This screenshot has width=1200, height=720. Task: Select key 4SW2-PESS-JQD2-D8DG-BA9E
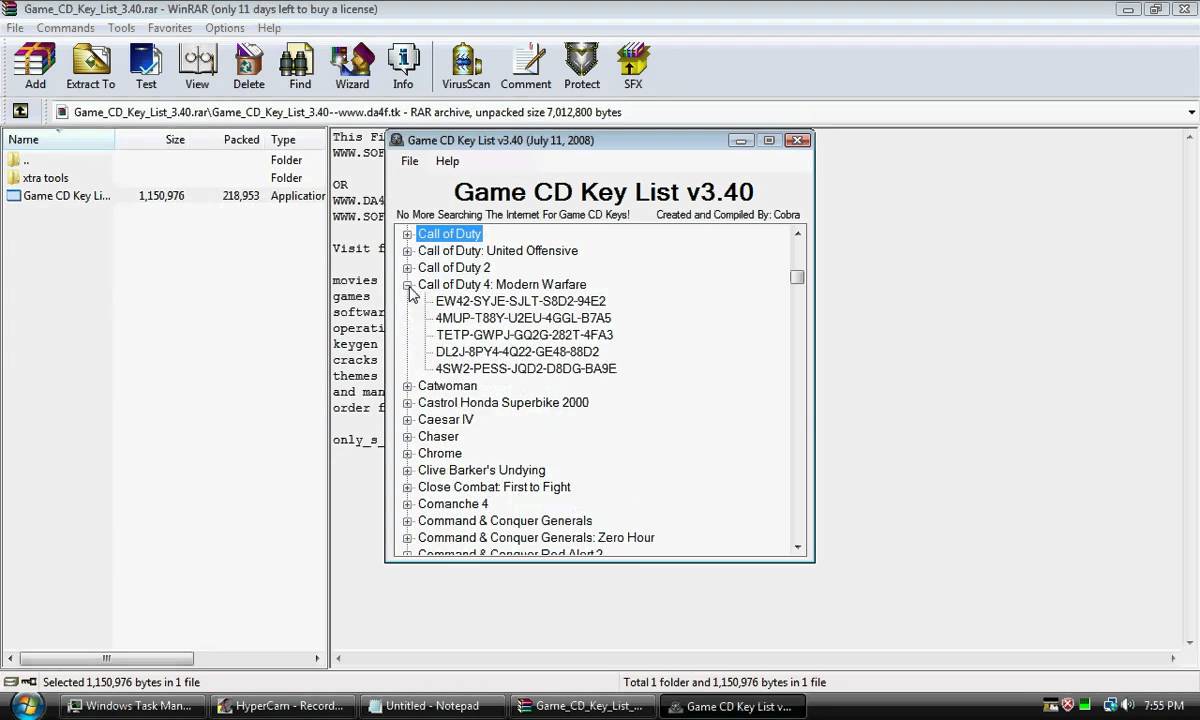[x=526, y=369]
